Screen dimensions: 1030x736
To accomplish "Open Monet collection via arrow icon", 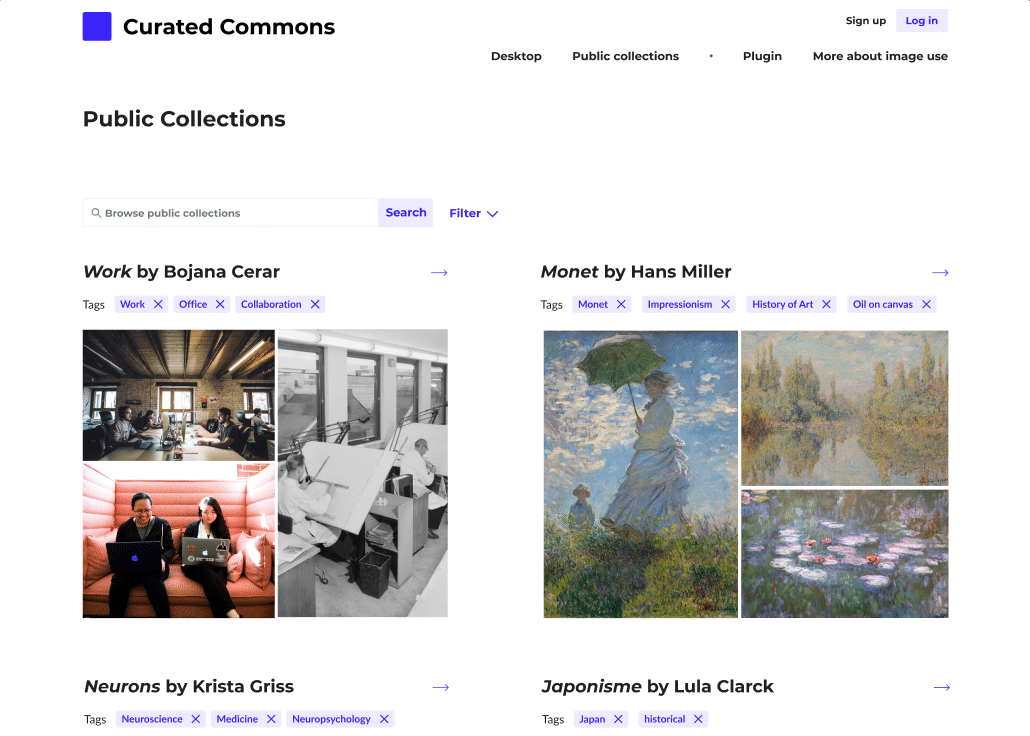I will coord(940,273).
